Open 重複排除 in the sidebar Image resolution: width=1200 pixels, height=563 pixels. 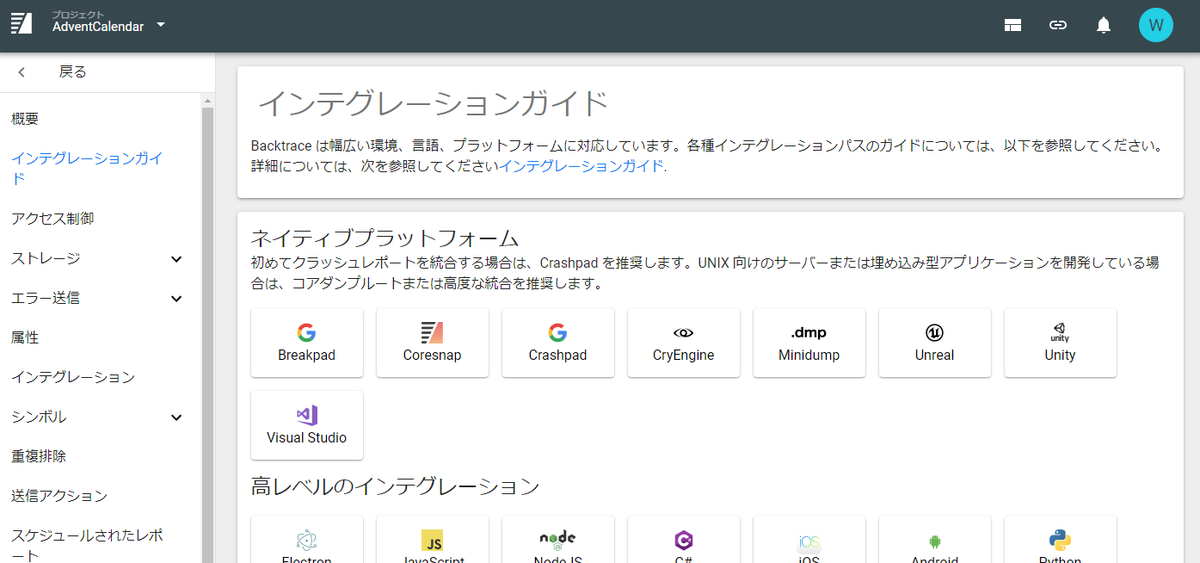pyautogui.click(x=39, y=456)
